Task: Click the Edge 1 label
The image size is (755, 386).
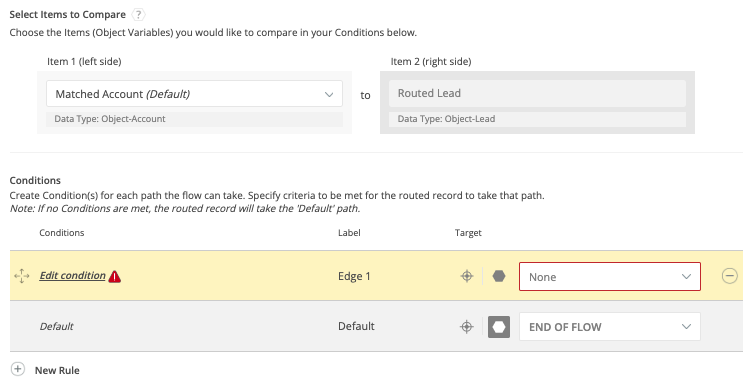Action: 354,276
